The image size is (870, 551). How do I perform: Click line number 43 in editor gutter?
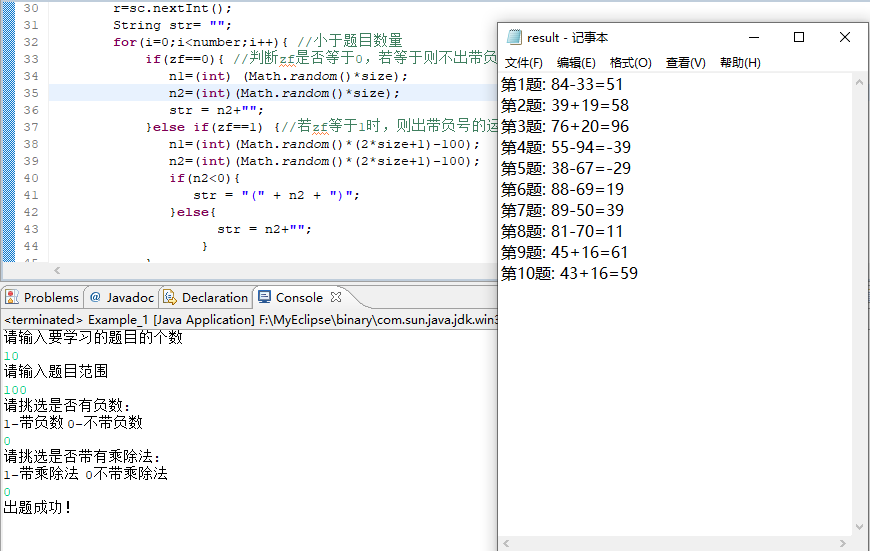[31, 229]
